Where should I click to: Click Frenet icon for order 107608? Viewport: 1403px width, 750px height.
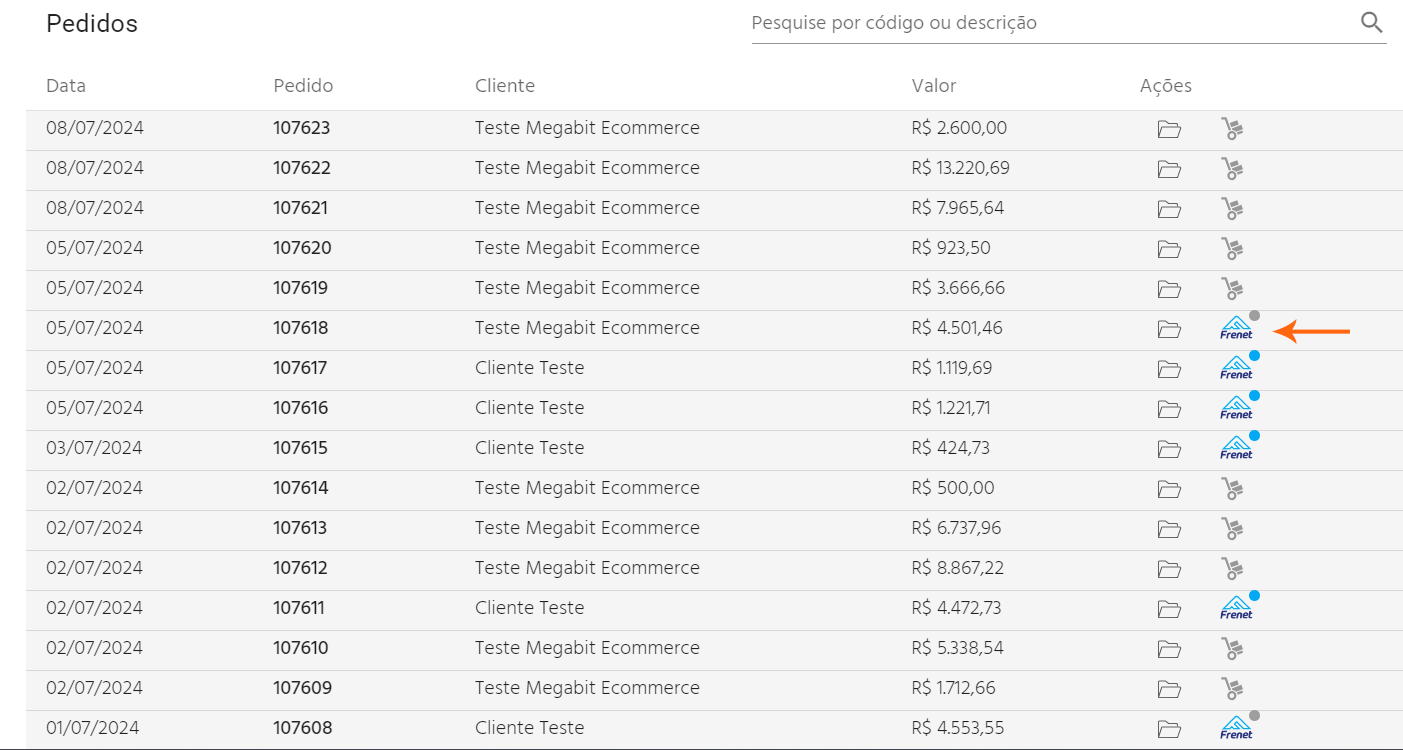[x=1236, y=729]
